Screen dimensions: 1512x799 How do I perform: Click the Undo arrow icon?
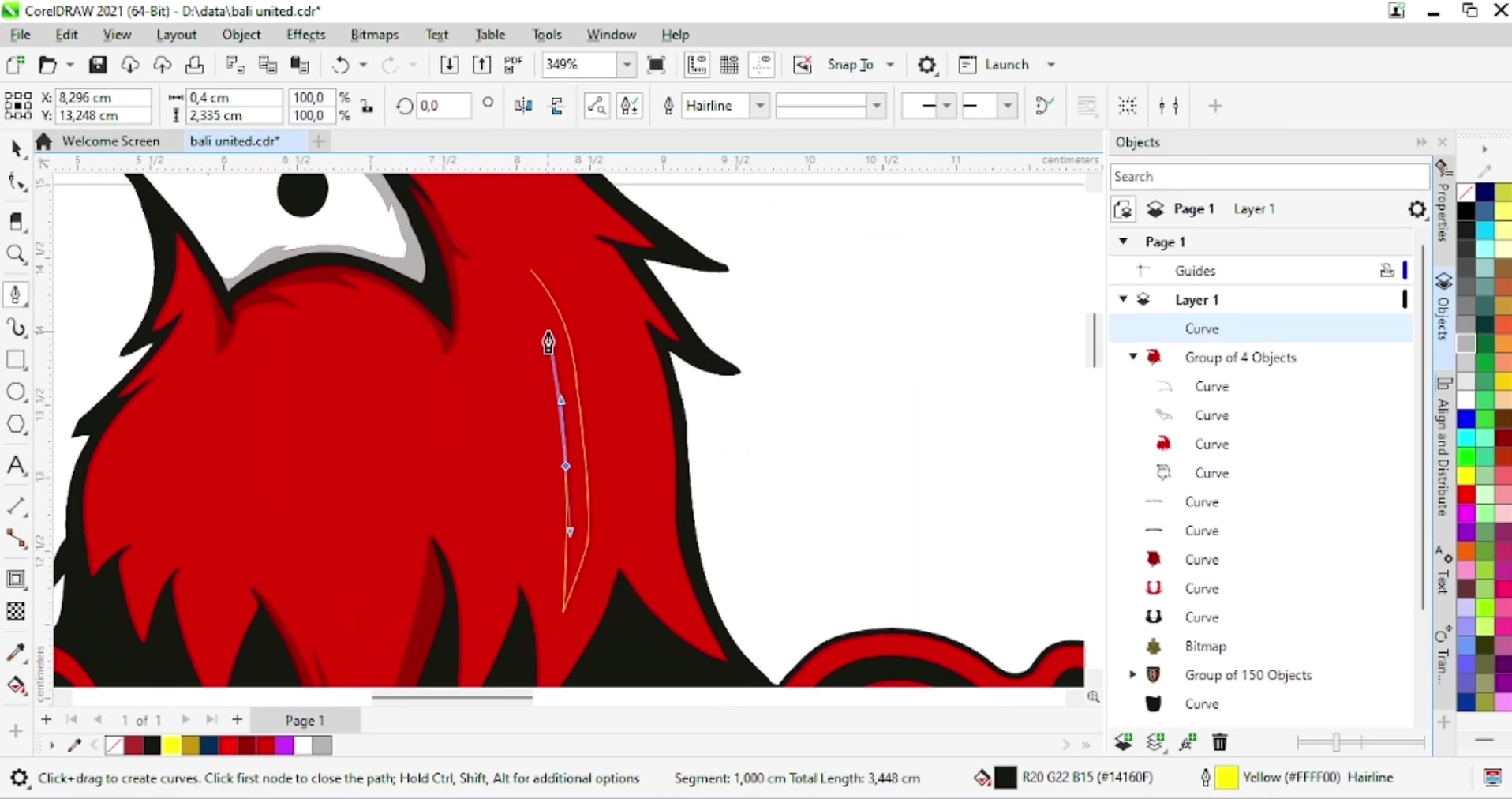(341, 65)
